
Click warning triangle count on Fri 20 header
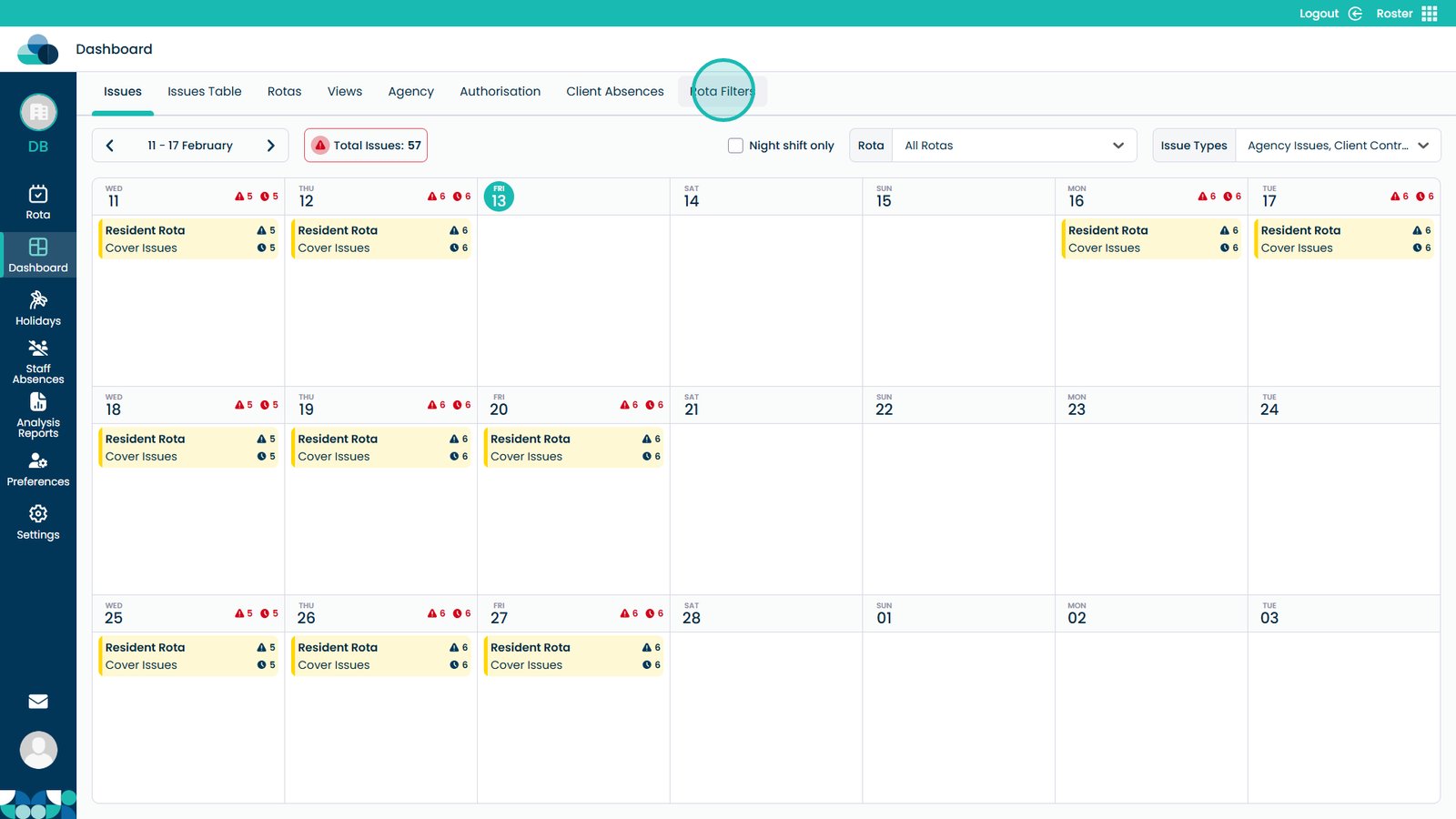(629, 405)
